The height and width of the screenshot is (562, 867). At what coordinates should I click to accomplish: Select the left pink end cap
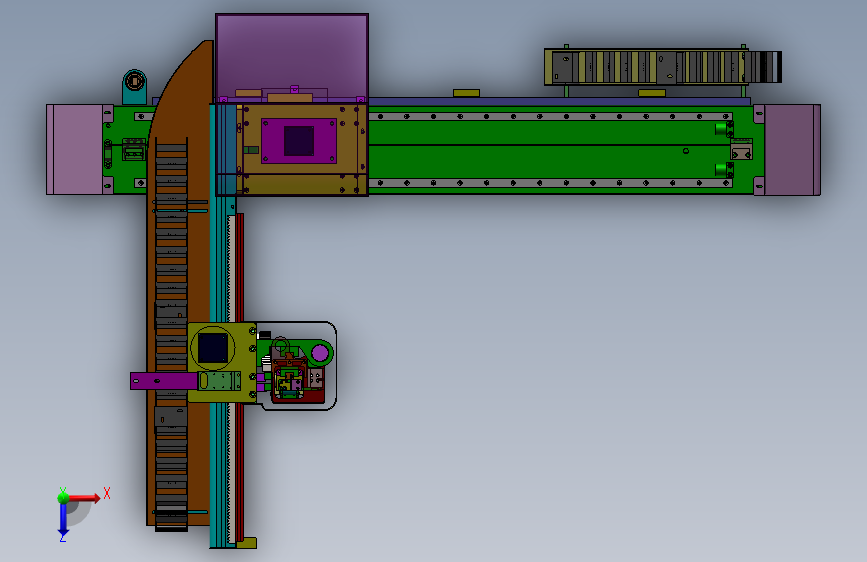[x=75, y=149]
